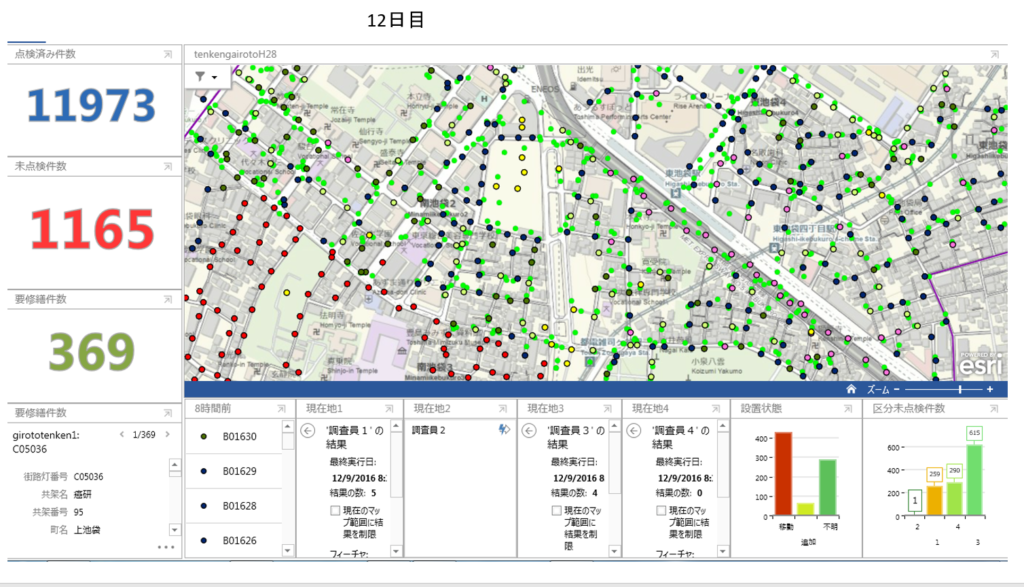The width and height of the screenshot is (1024, 587).
Task: Zoom out with the minus icon
Action: (897, 390)
